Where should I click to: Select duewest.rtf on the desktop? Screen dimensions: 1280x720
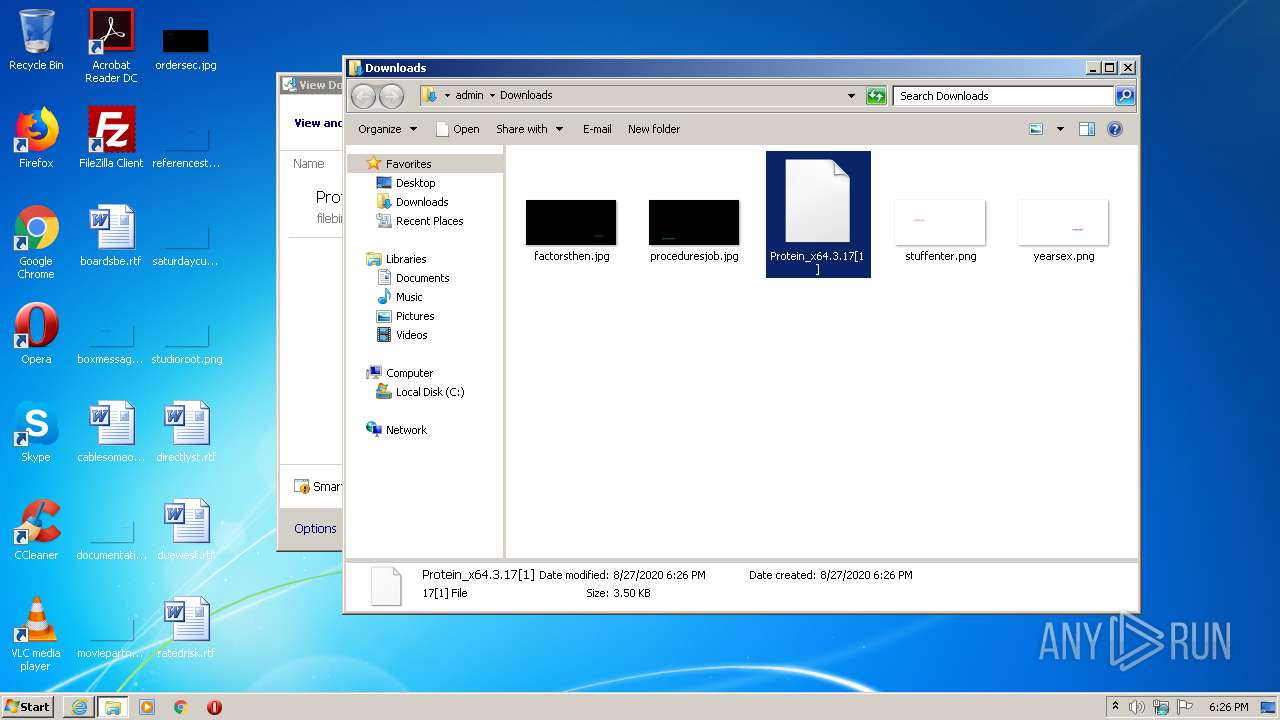point(186,530)
